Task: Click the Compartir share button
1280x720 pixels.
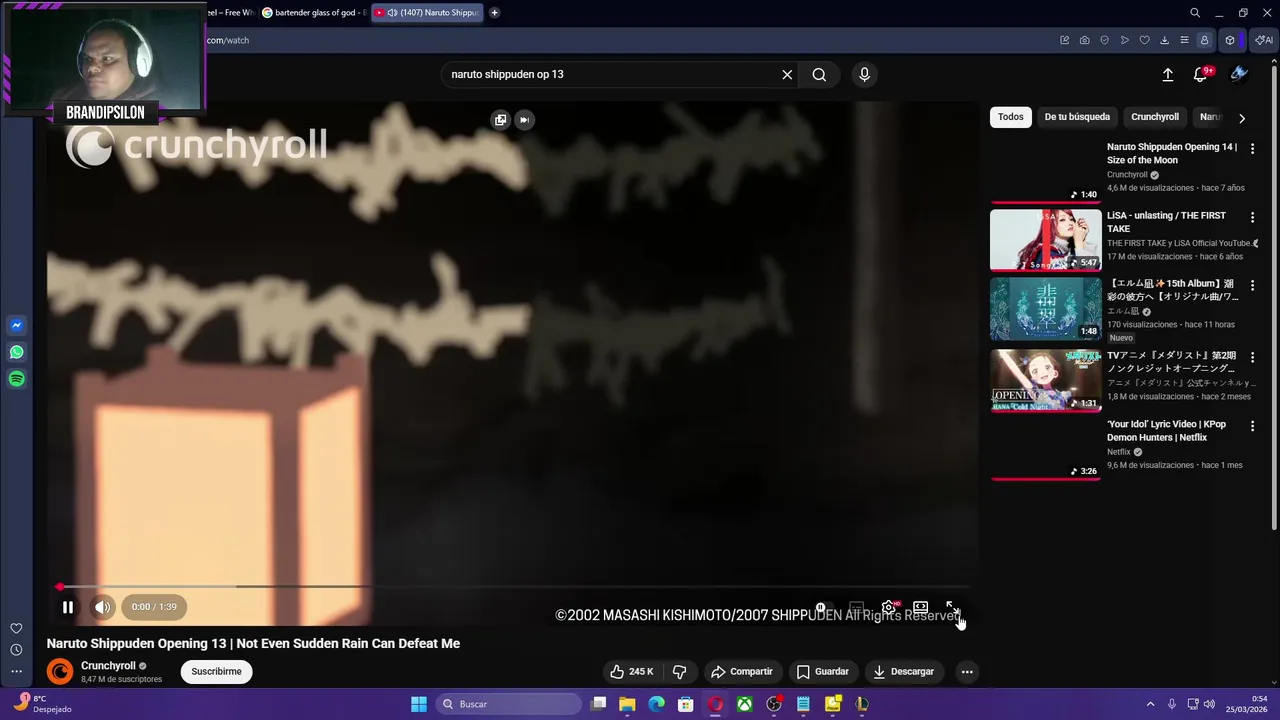Action: 741,672
